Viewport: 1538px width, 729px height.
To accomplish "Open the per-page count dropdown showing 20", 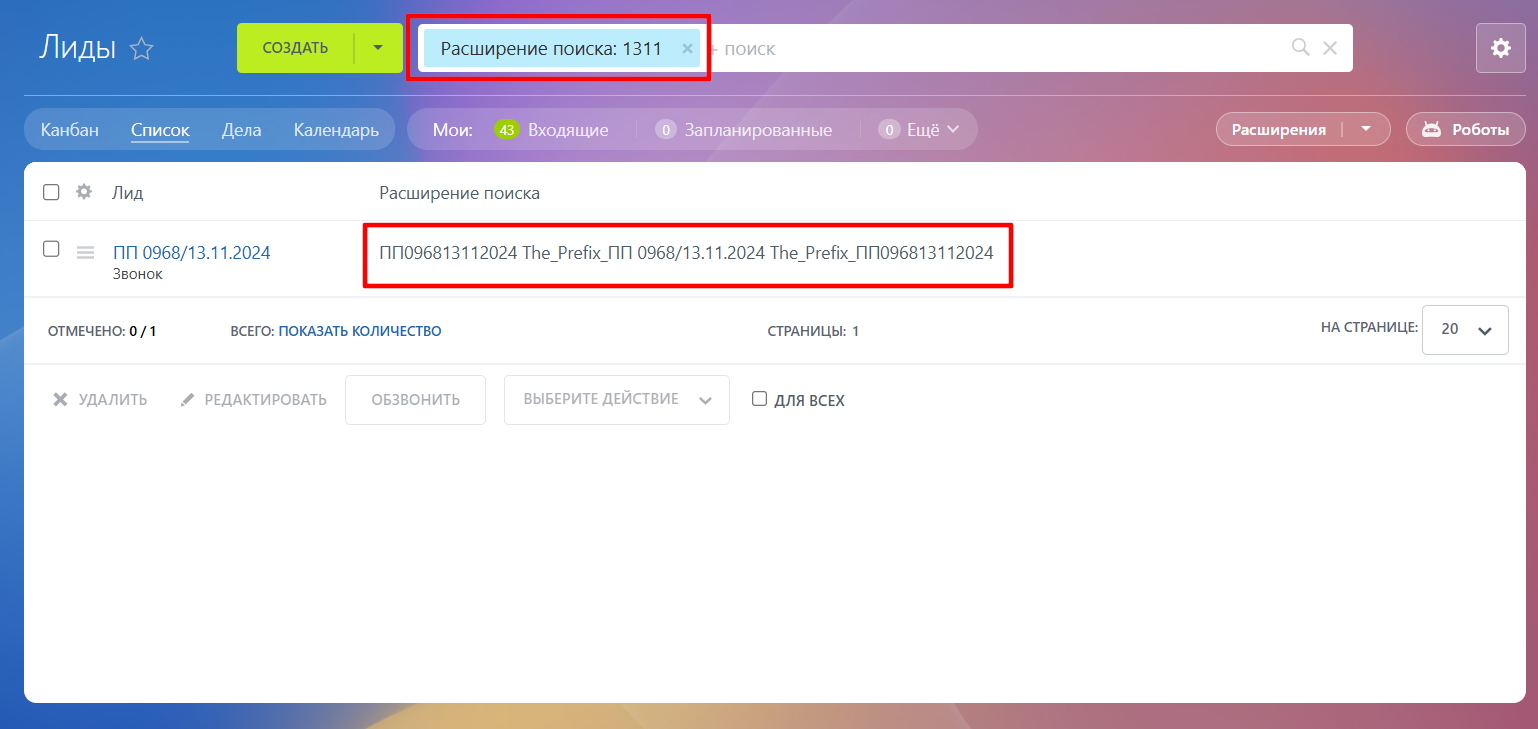I will 1464,330.
